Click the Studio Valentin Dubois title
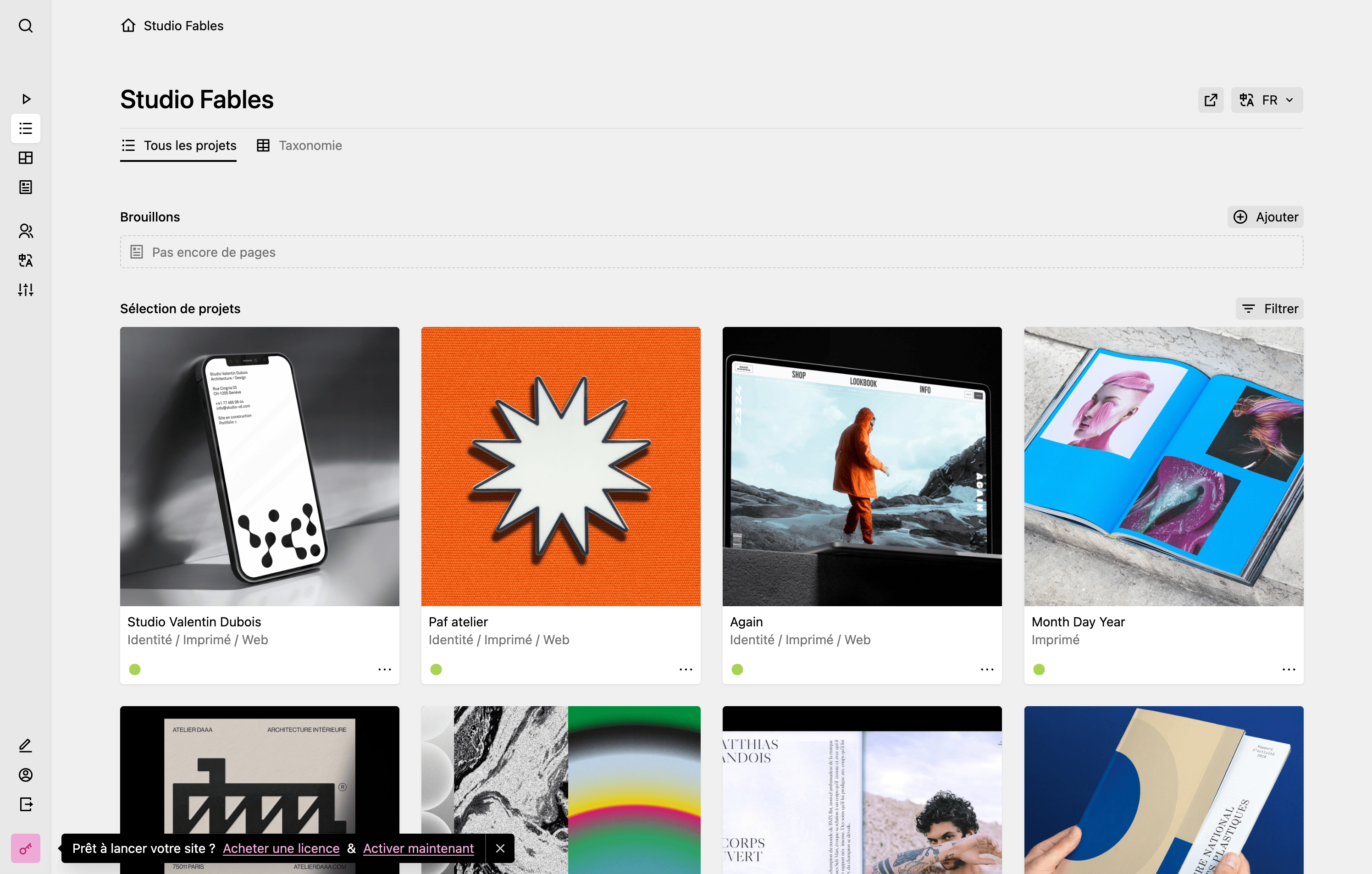 coord(194,622)
